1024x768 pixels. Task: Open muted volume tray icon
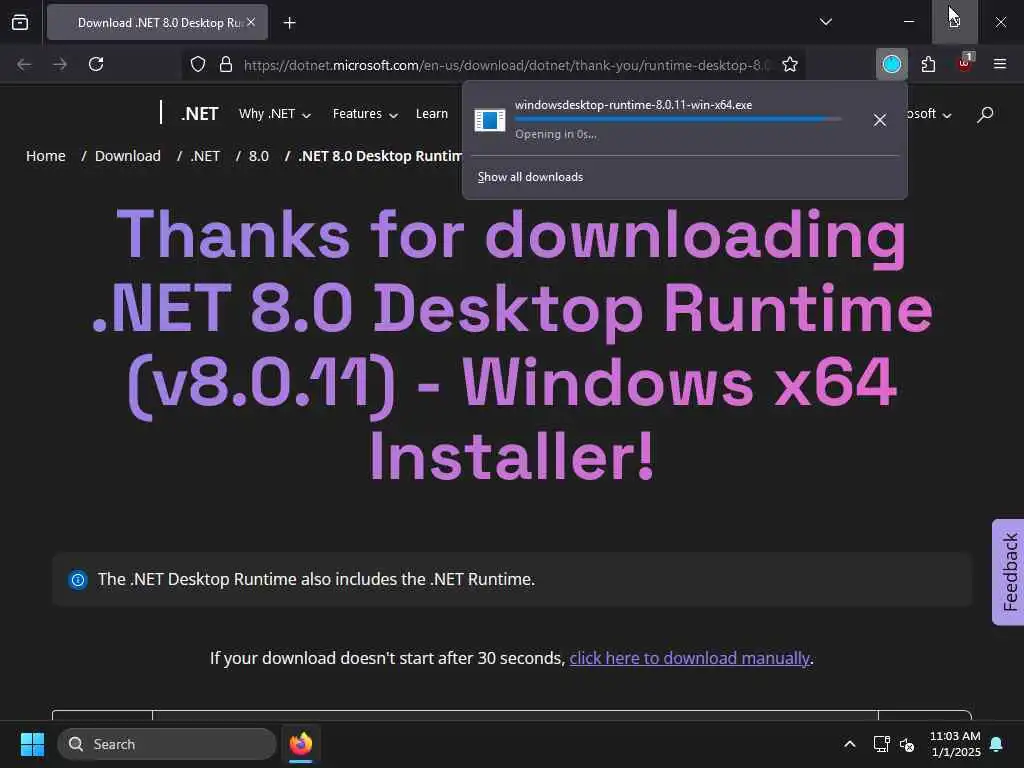coord(907,744)
